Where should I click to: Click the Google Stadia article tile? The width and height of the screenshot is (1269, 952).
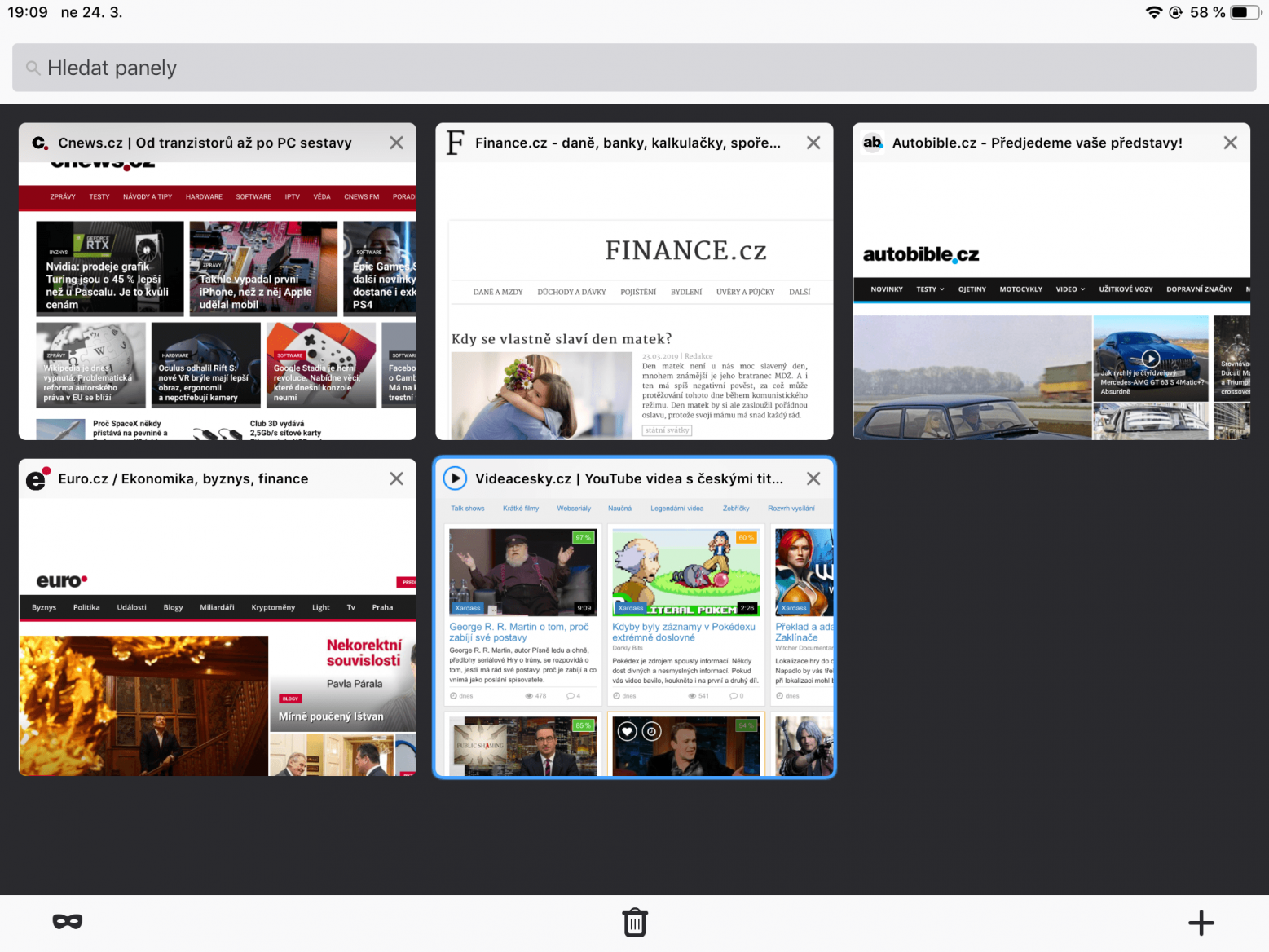[321, 364]
